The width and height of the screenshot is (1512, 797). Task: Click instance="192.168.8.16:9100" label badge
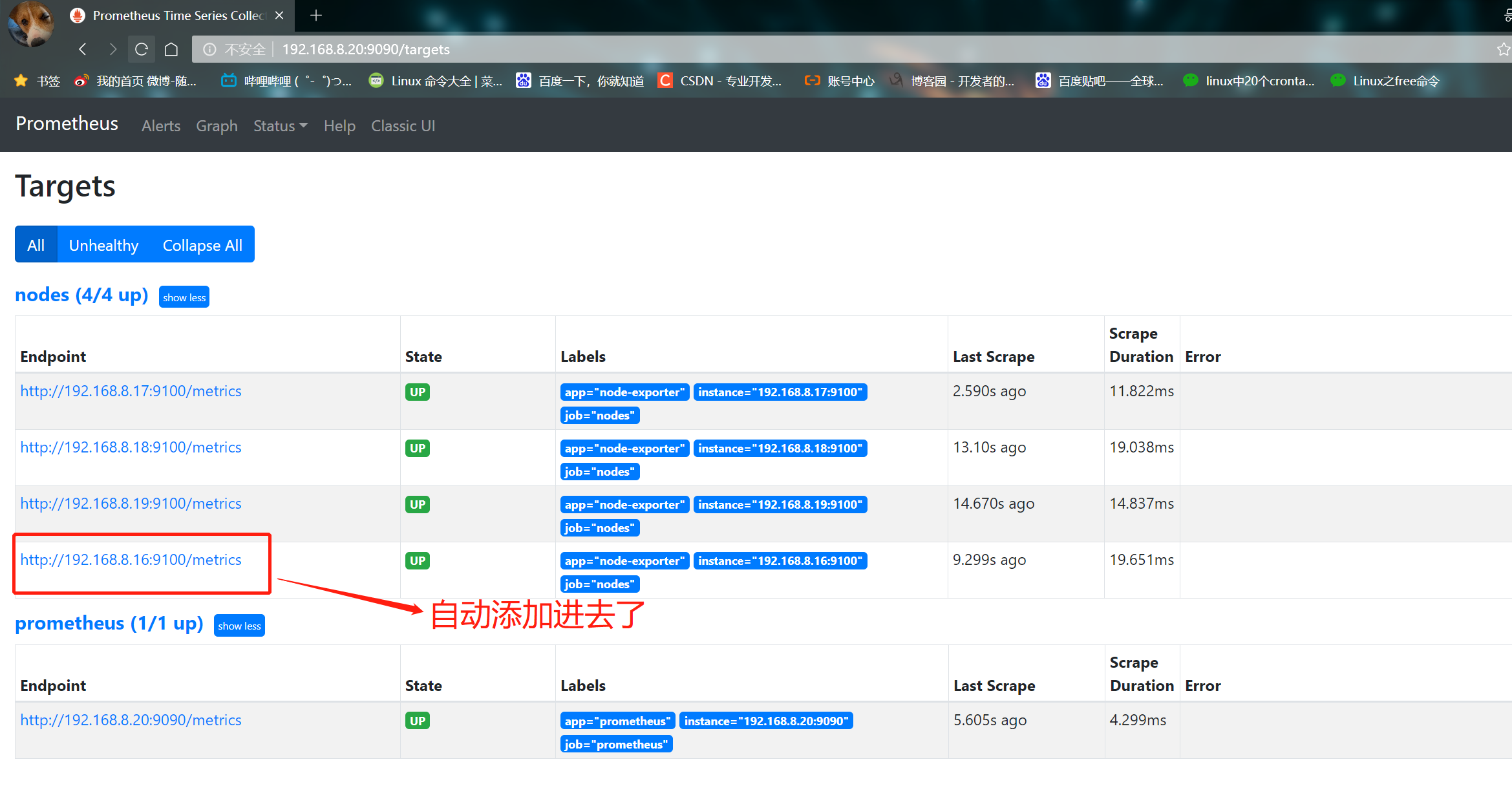pyautogui.click(x=780, y=561)
